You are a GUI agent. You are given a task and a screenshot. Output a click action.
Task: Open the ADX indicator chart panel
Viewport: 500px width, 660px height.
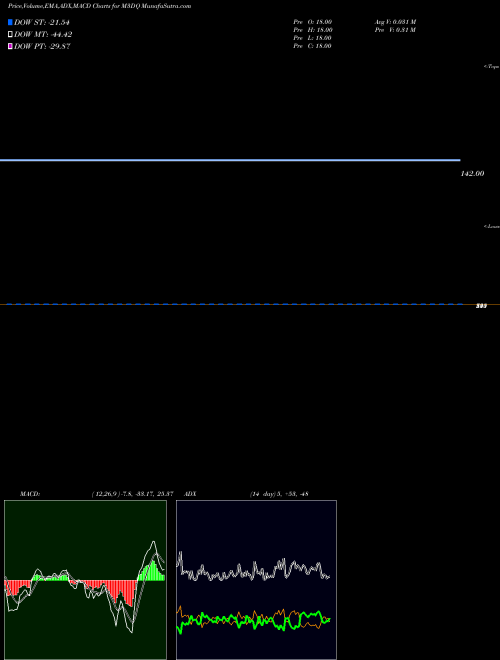[x=256, y=580]
